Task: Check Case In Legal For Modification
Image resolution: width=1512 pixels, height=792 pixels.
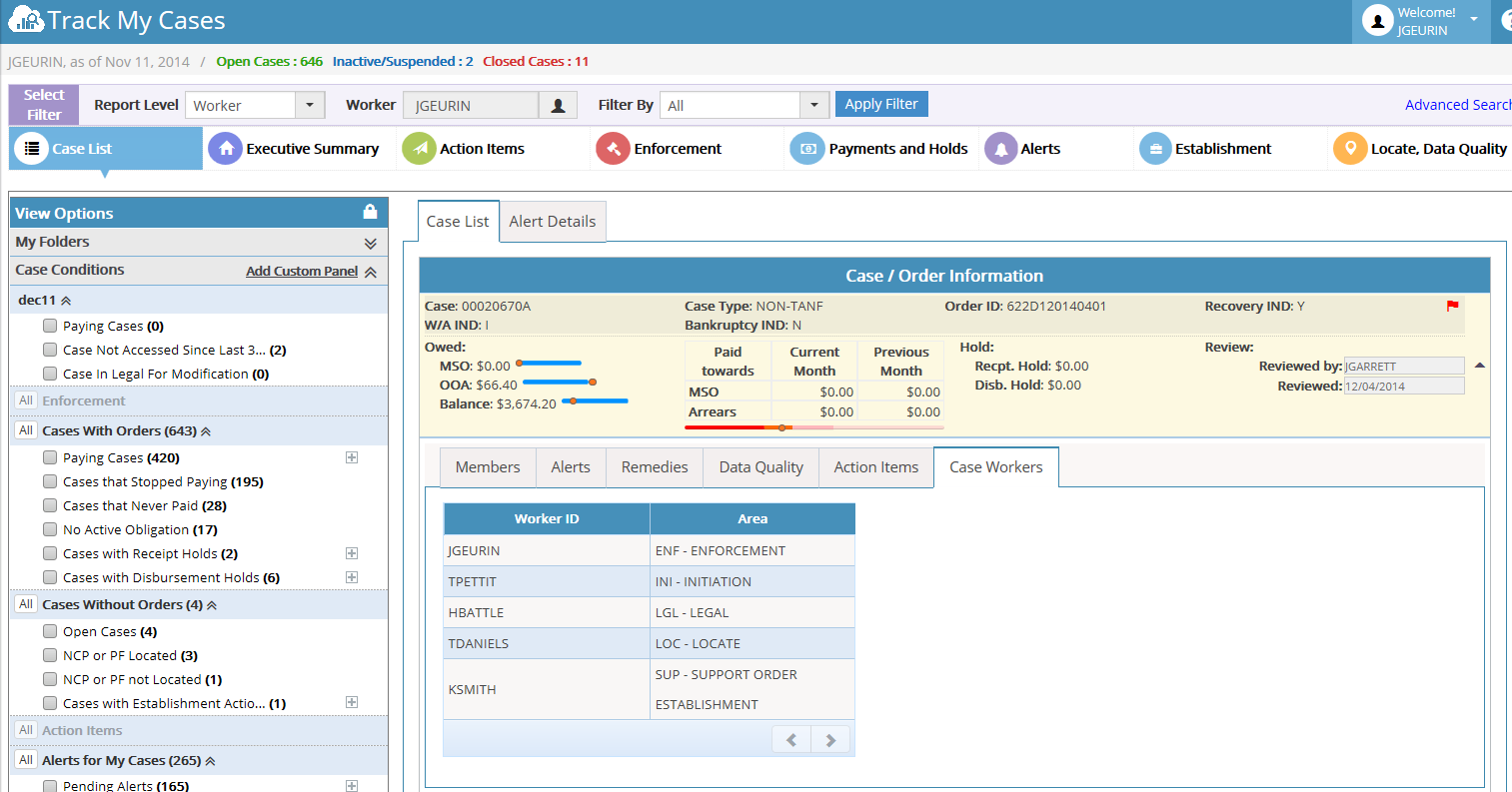Action: point(50,374)
